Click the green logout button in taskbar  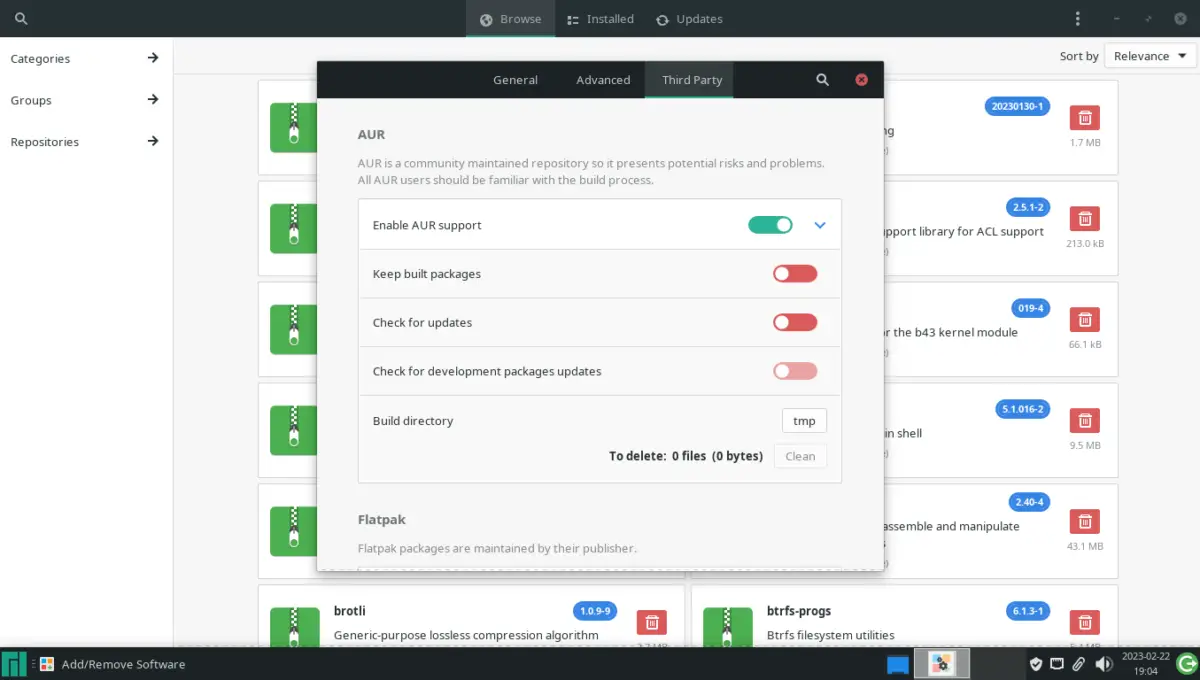[x=1187, y=664]
